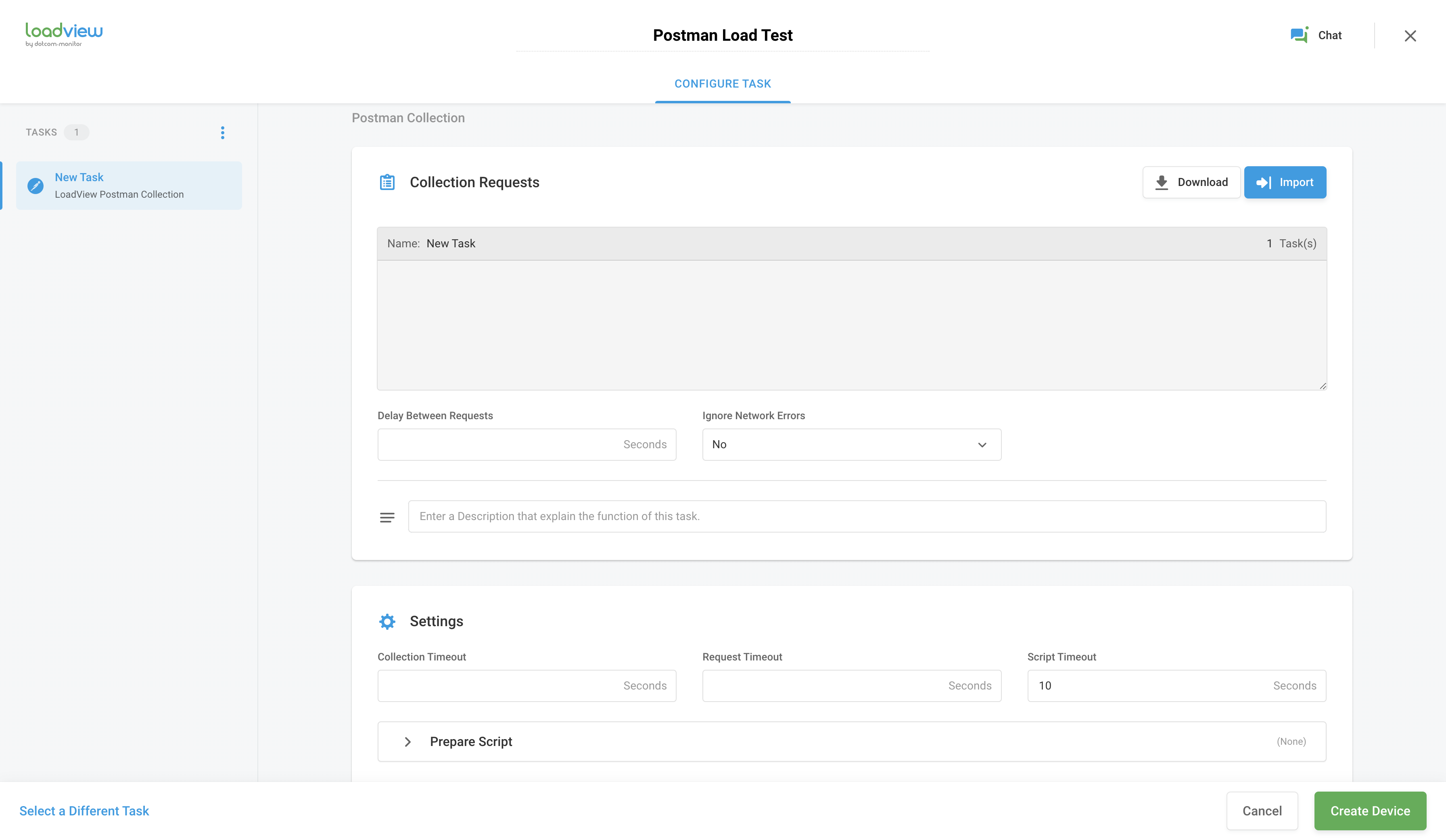The height and width of the screenshot is (840, 1446).
Task: Close the Postman Load Test wizard
Action: point(1410,36)
